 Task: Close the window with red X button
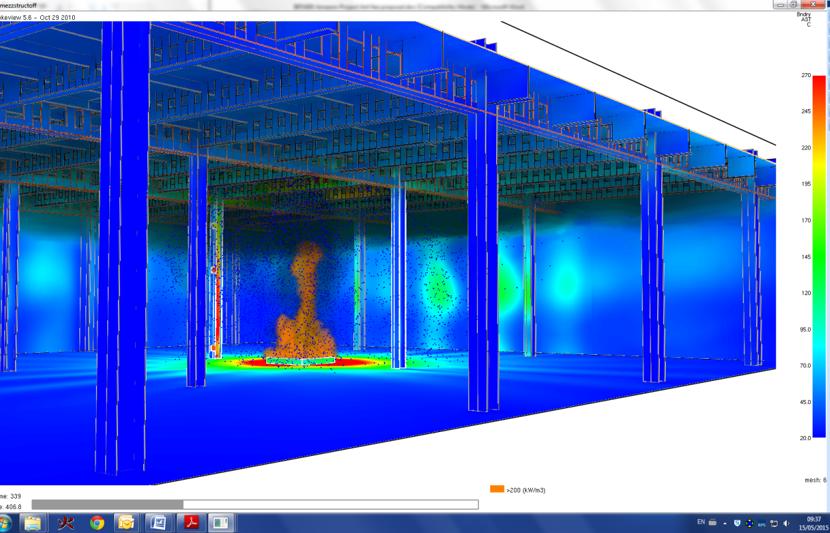814,4
